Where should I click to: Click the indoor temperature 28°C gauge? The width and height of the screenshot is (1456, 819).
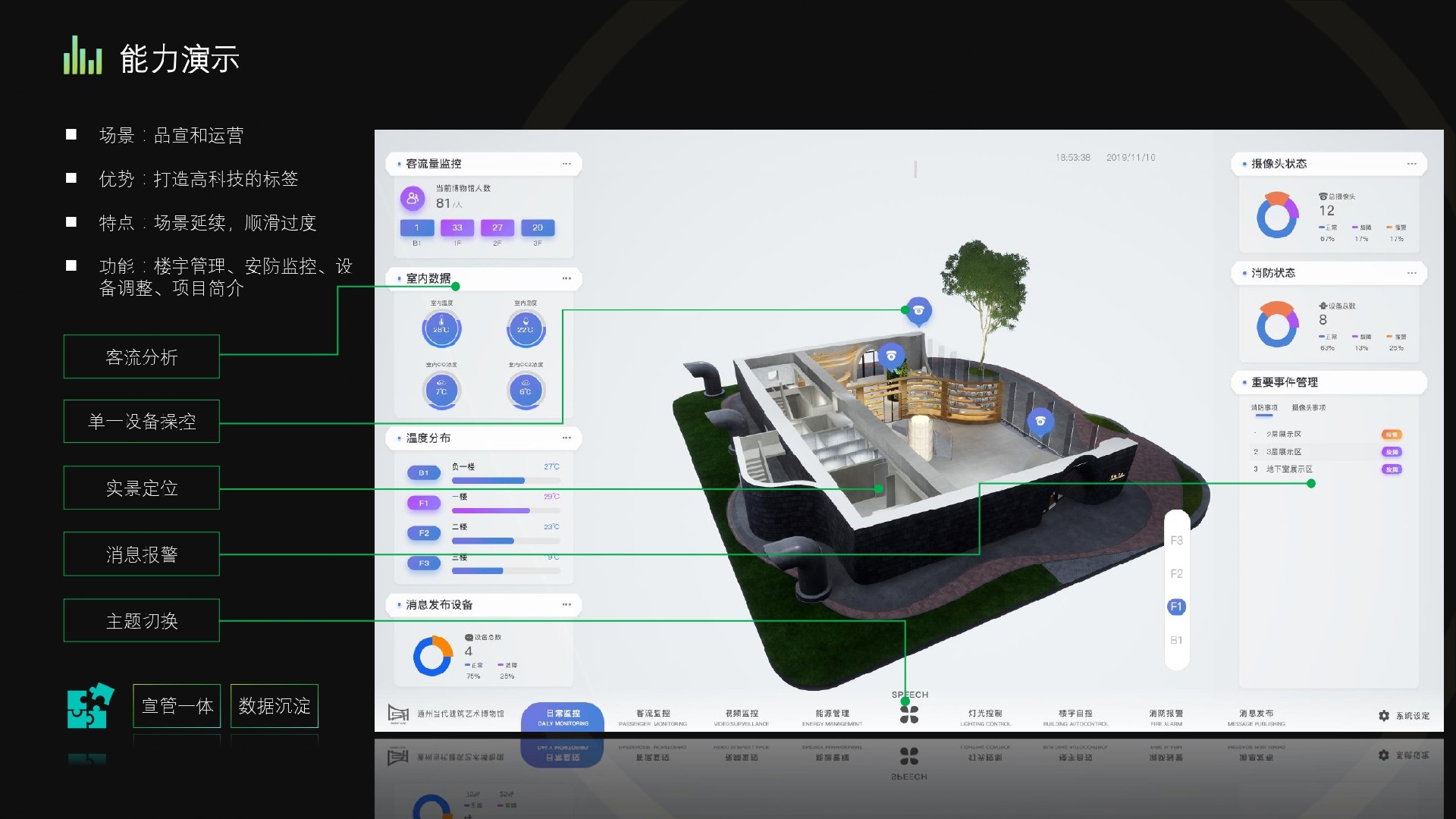[x=441, y=328]
